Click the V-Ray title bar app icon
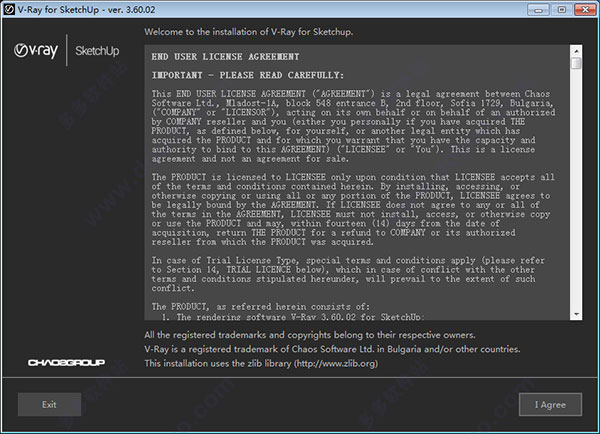This screenshot has width=600, height=434. click(x=9, y=9)
